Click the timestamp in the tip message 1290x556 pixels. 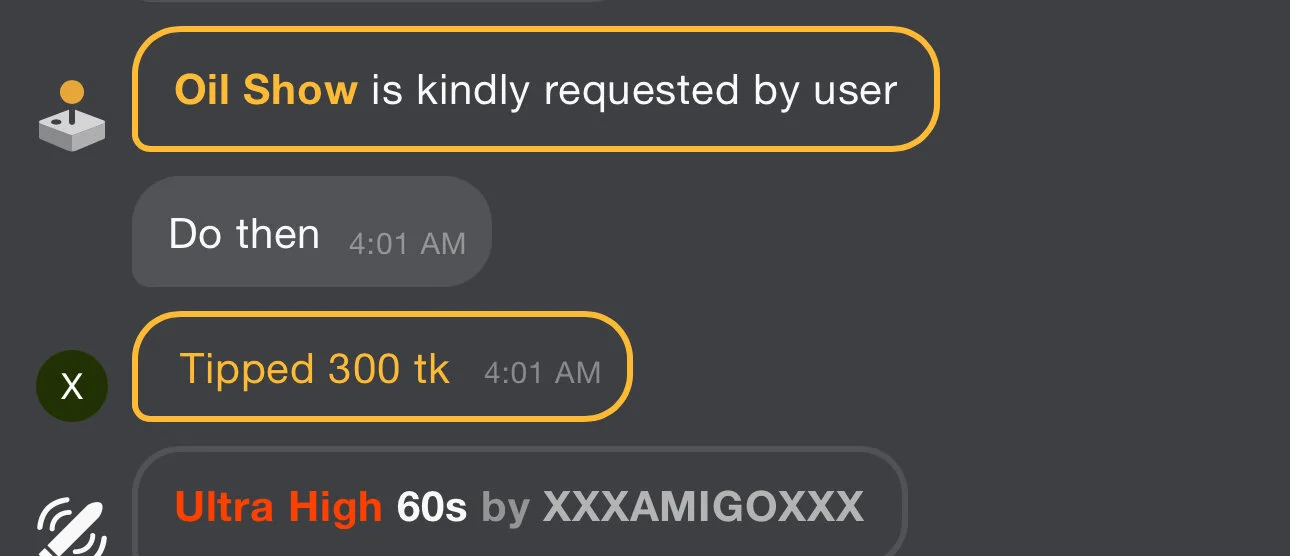click(x=542, y=373)
